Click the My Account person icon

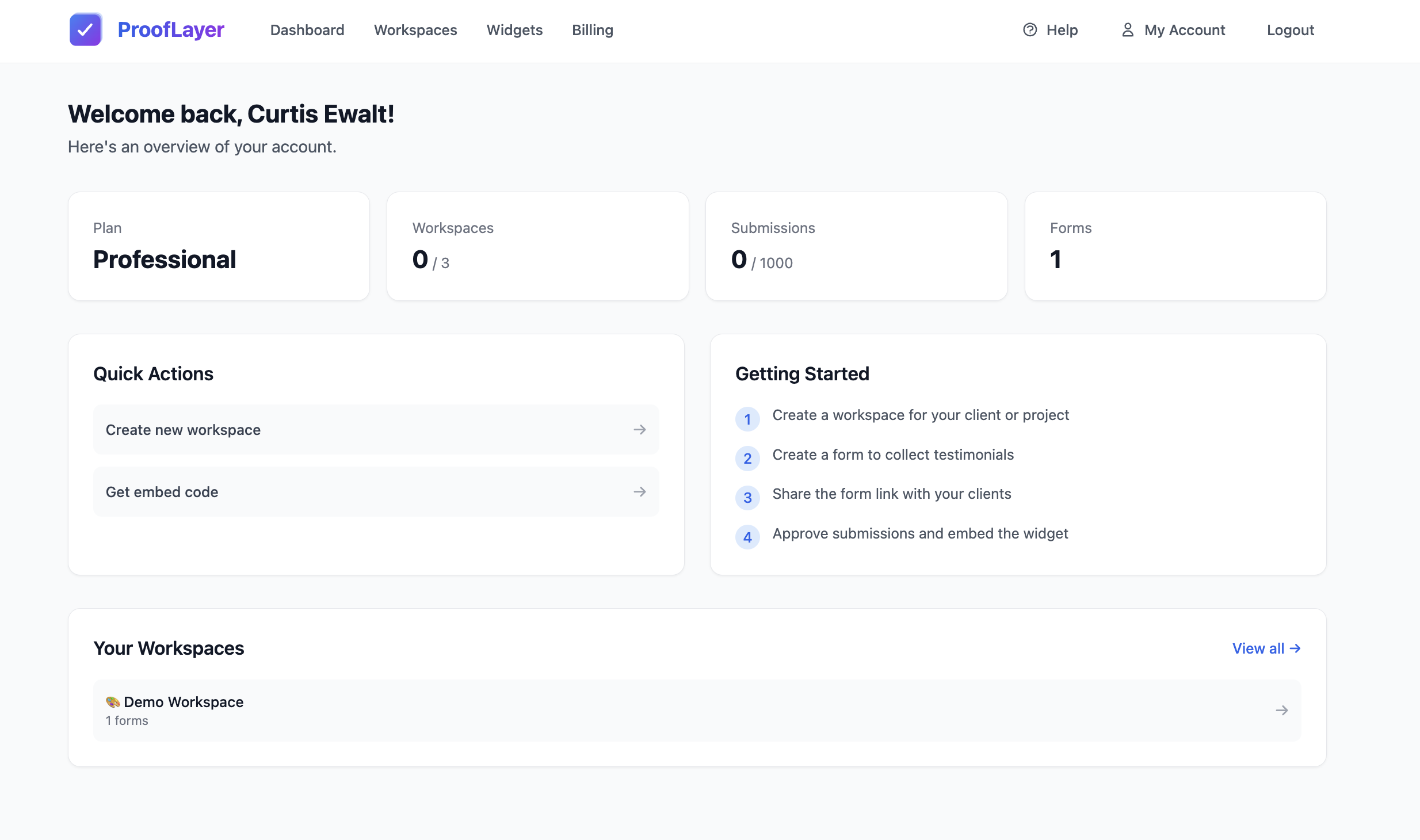click(1128, 30)
